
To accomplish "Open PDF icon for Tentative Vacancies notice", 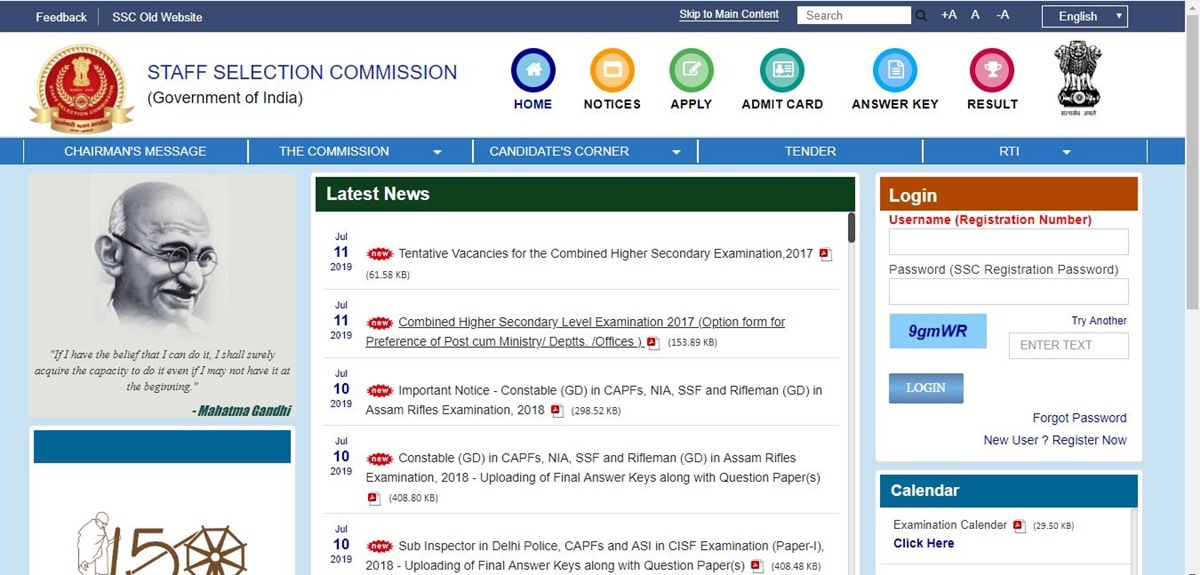I will (825, 255).
